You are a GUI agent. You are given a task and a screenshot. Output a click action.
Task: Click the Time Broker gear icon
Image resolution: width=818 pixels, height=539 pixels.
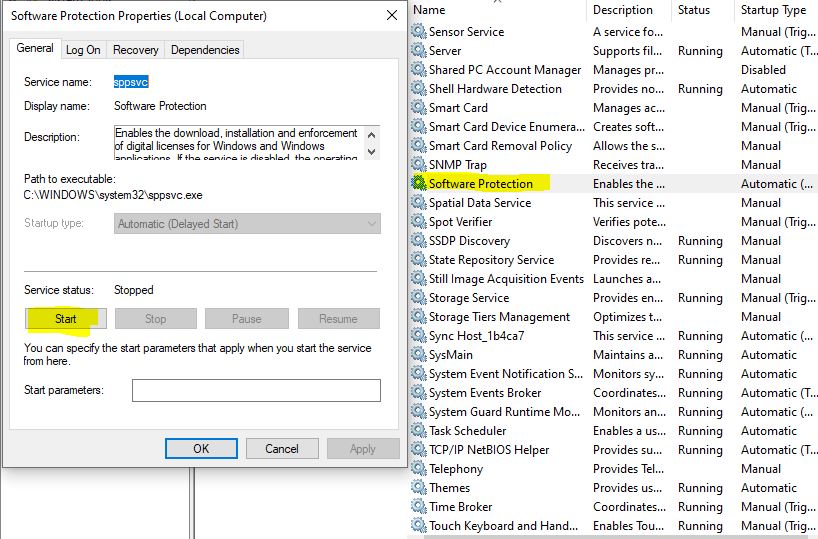pos(419,507)
